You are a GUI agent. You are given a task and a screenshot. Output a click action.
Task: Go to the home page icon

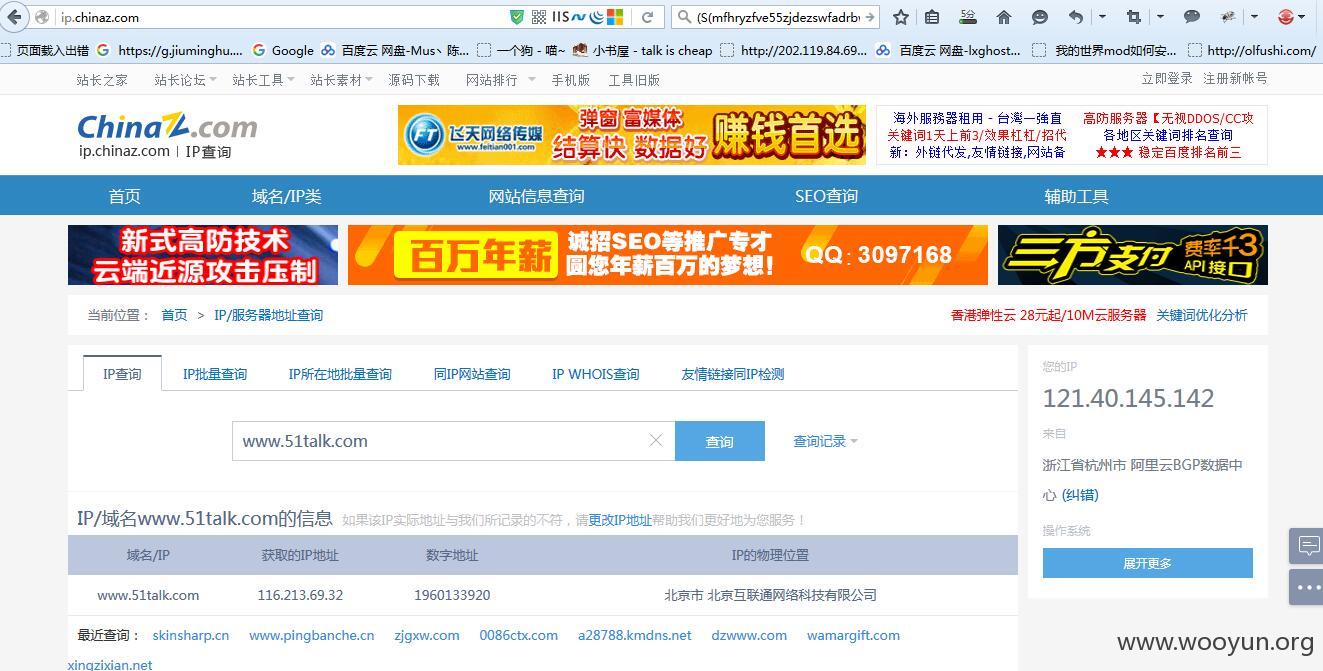[1004, 17]
